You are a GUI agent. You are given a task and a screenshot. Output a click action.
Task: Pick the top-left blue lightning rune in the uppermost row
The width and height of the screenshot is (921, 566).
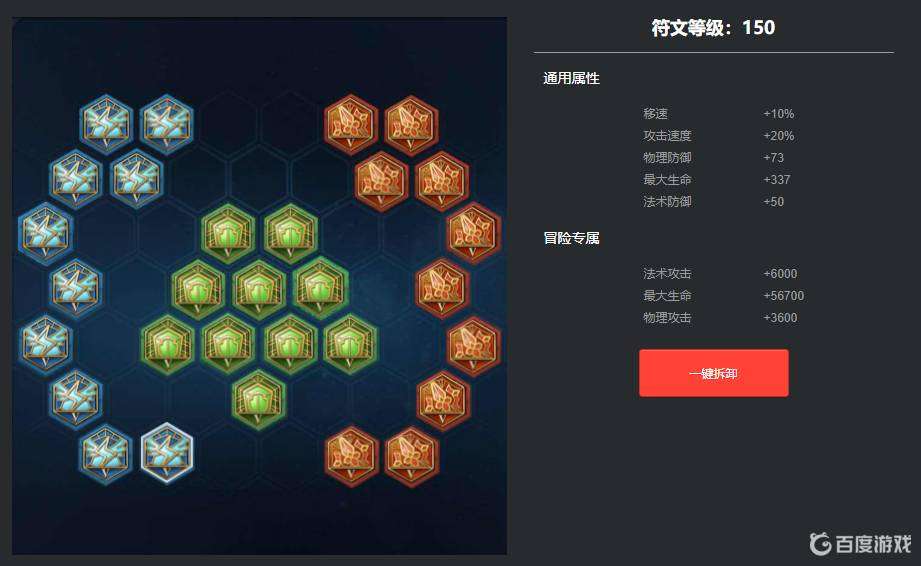(106, 124)
